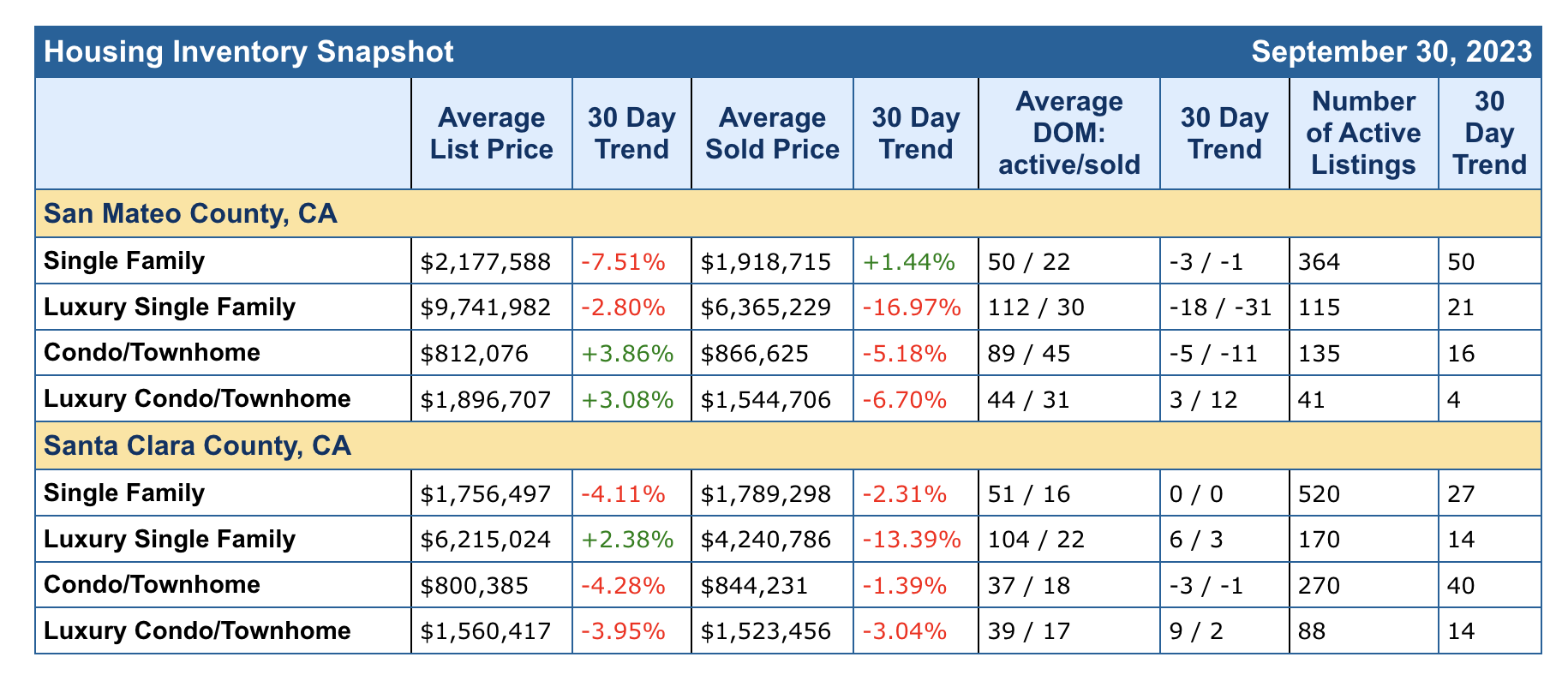Select the Average Sold Price column header
This screenshot has height=675, width=1568.
[772, 134]
